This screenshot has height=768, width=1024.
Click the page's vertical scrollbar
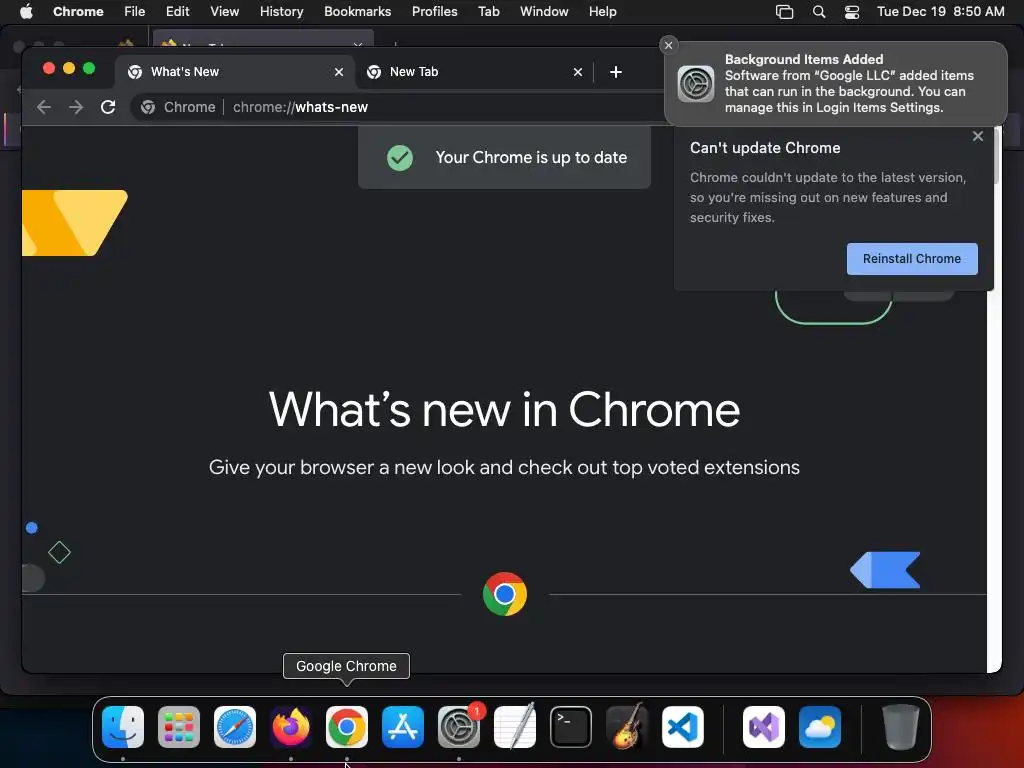click(997, 156)
